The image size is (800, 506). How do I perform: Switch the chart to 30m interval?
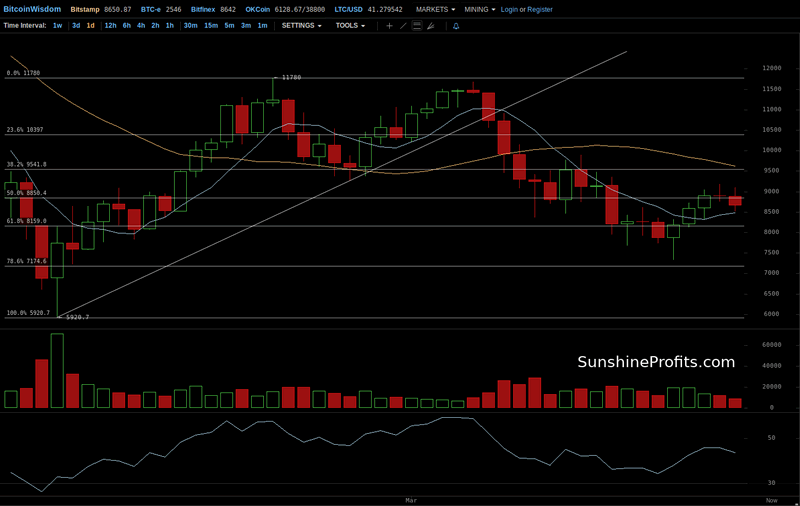point(190,25)
